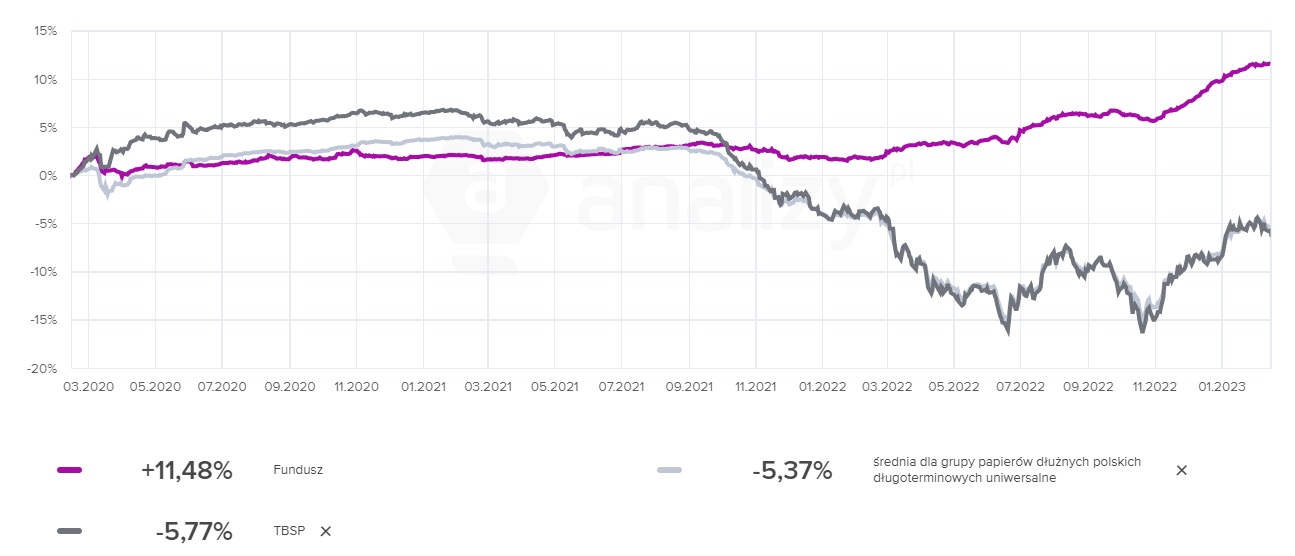Click the 01.2021 date on the x-axis
Viewport: 1295px width, 556px height.
tap(421, 385)
